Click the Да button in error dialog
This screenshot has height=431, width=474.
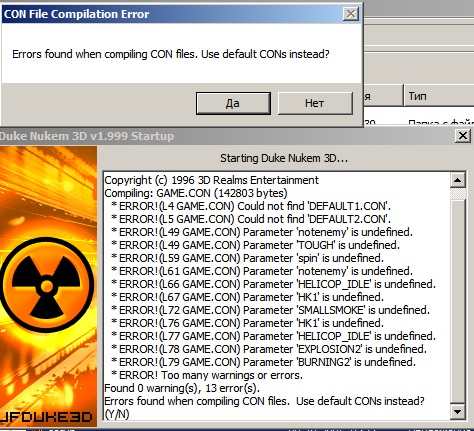pos(233,103)
